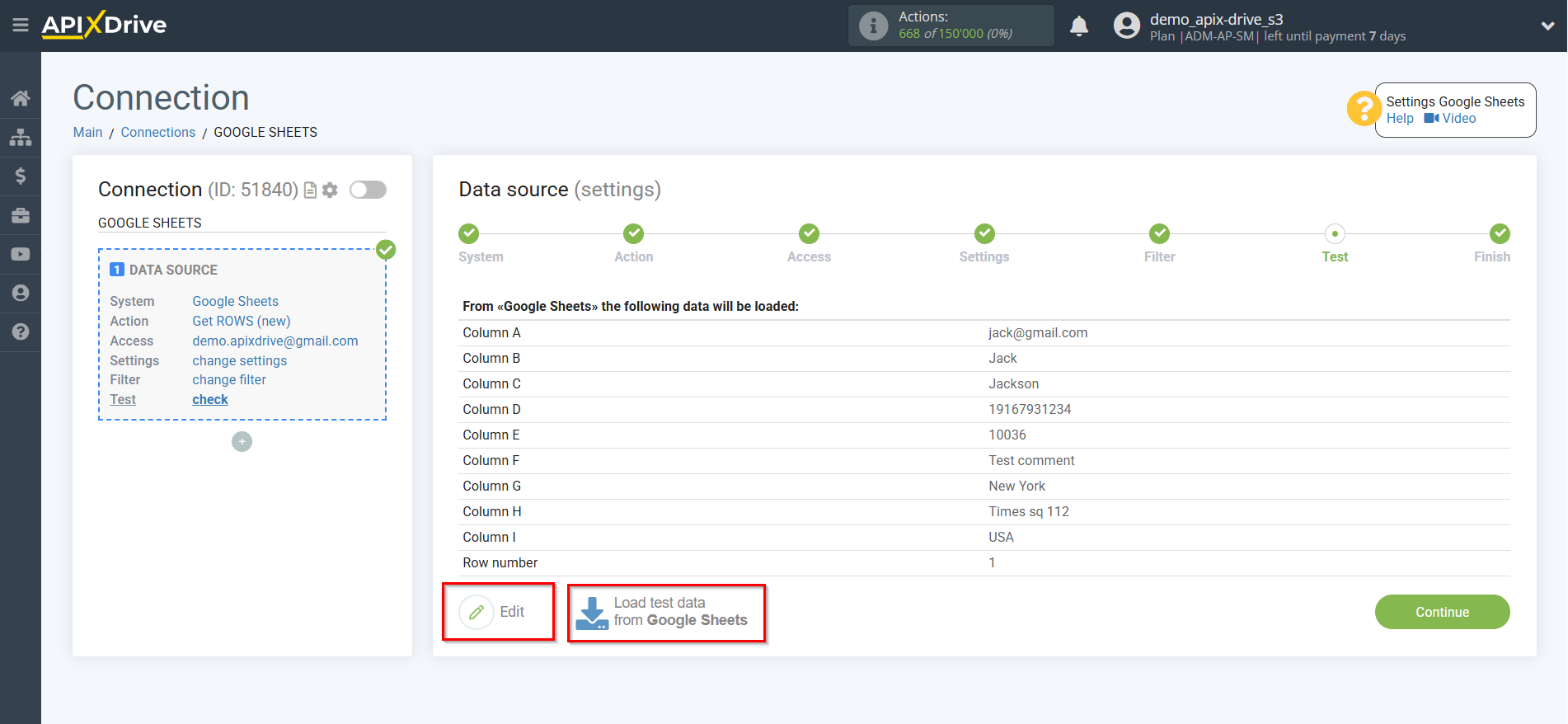Click the ApiX-Drive logo
1568x724 pixels.
[x=104, y=25]
